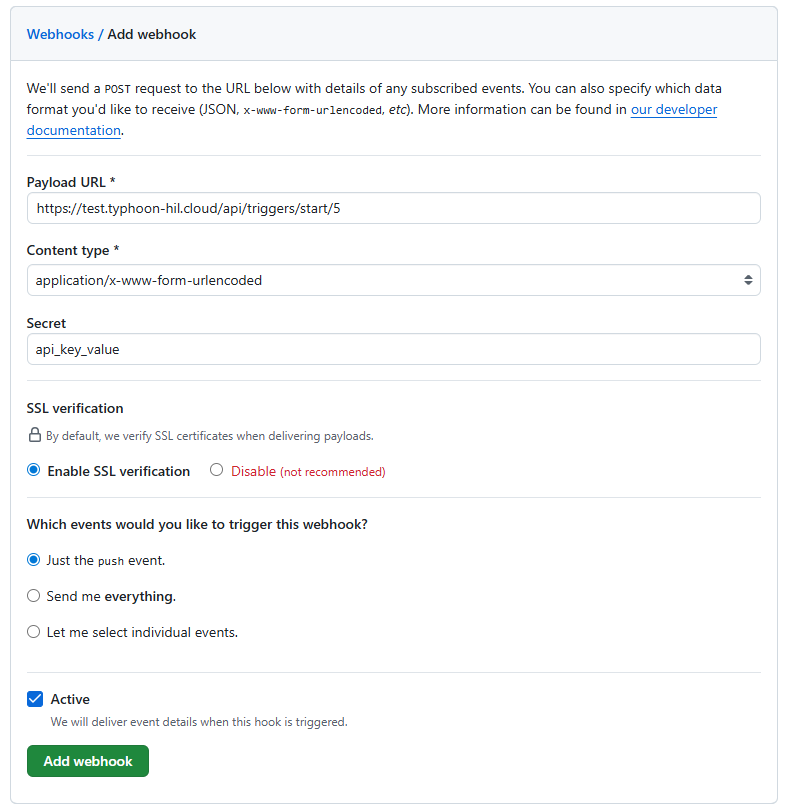The height and width of the screenshot is (811, 789).
Task: Open the Content type dropdown
Action: pos(393,280)
